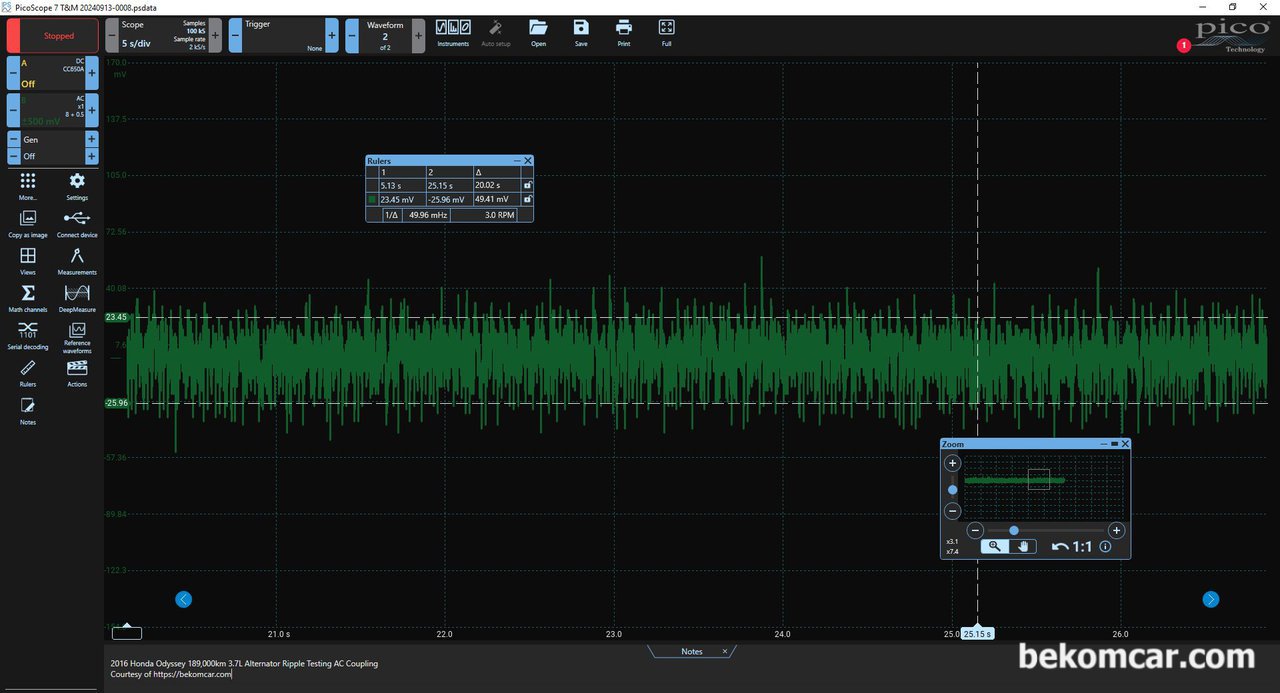Click the red notification badge near Pico logo
The width and height of the screenshot is (1280, 693).
point(1184,45)
